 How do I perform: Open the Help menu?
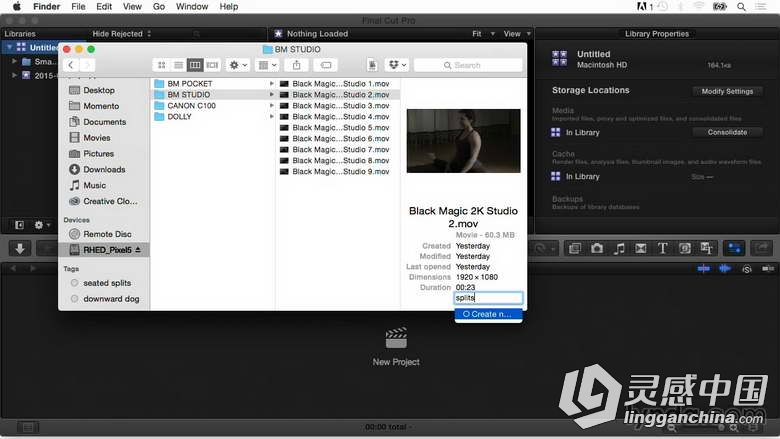pos(228,6)
